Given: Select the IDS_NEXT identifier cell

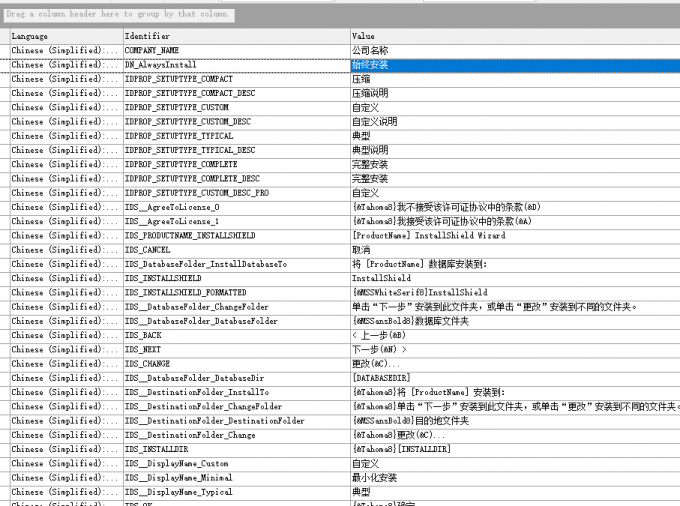Looking at the screenshot, I should (236, 349).
